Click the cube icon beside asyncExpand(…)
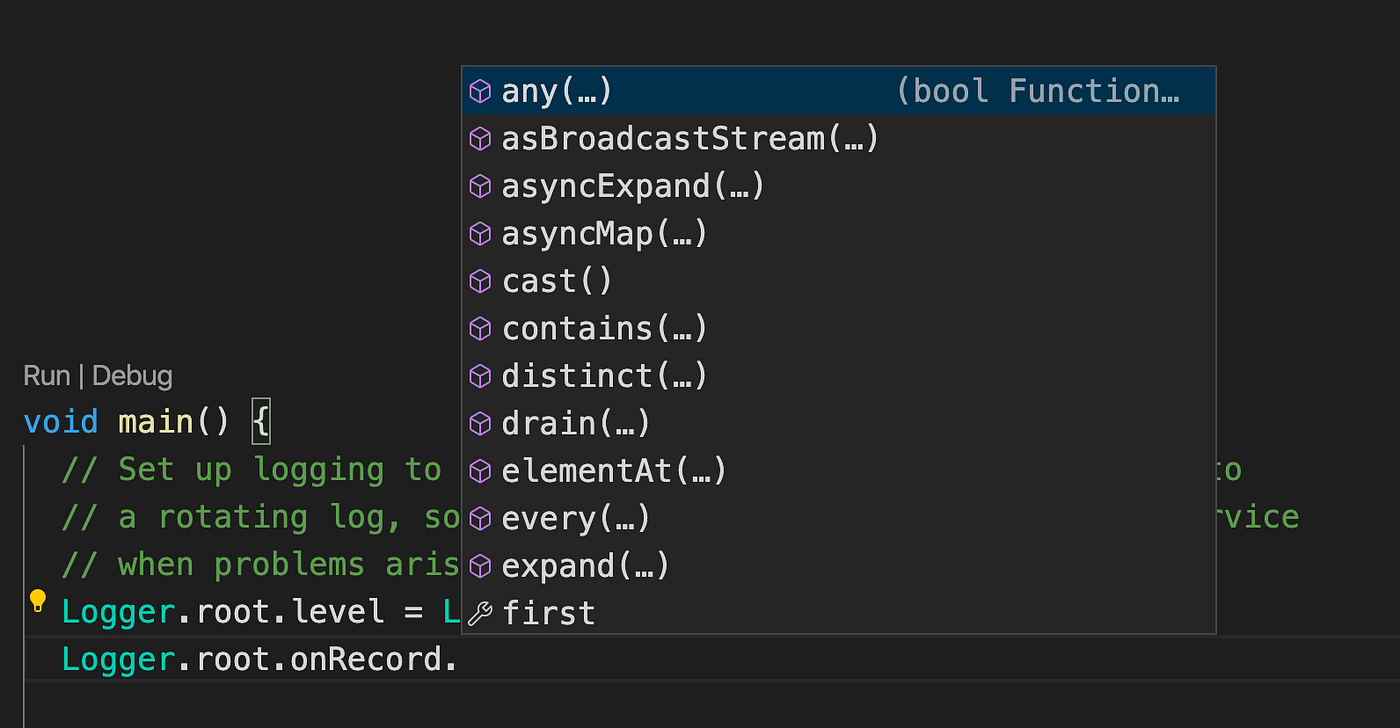 click(x=481, y=186)
